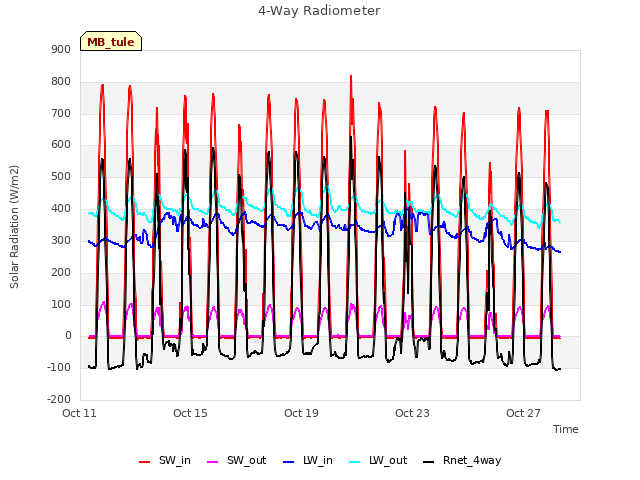Click the 700 y-axis tick label
The image size is (640, 480).
tap(61, 113)
